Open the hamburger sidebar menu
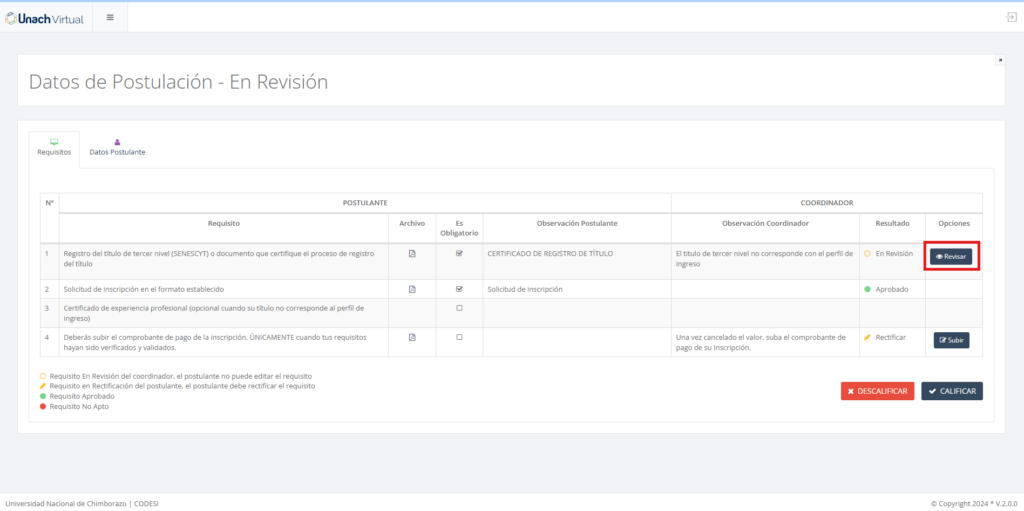 pyautogui.click(x=109, y=17)
